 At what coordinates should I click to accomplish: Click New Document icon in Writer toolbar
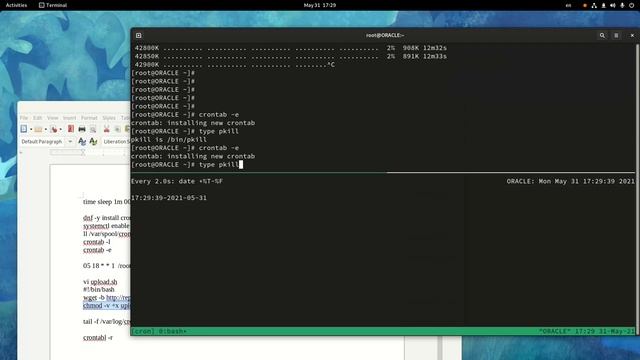[x=24, y=129]
